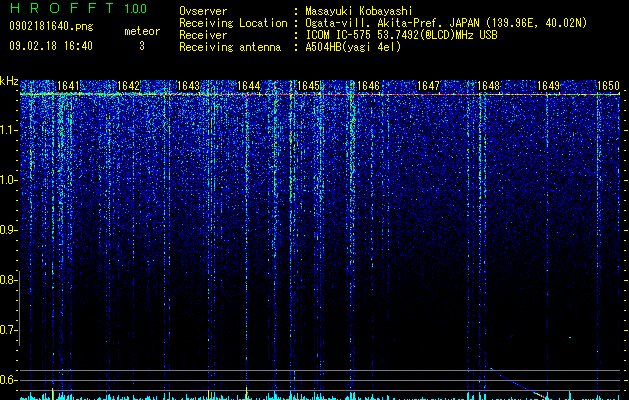Click the 1.1 kHz axis label

[x=8, y=130]
